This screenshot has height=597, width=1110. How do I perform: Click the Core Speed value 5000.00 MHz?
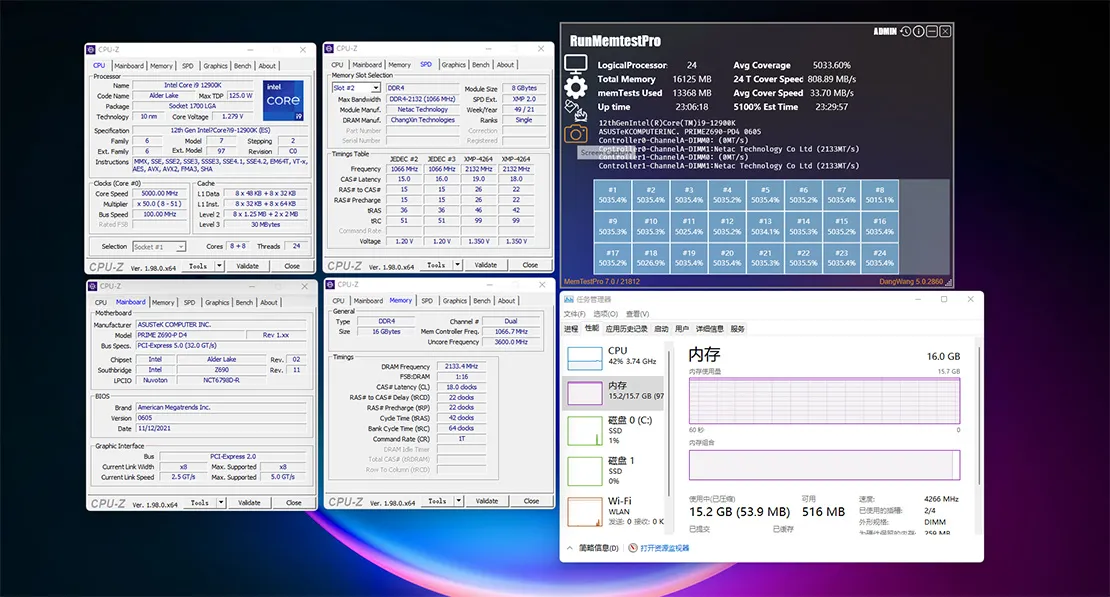[159, 193]
